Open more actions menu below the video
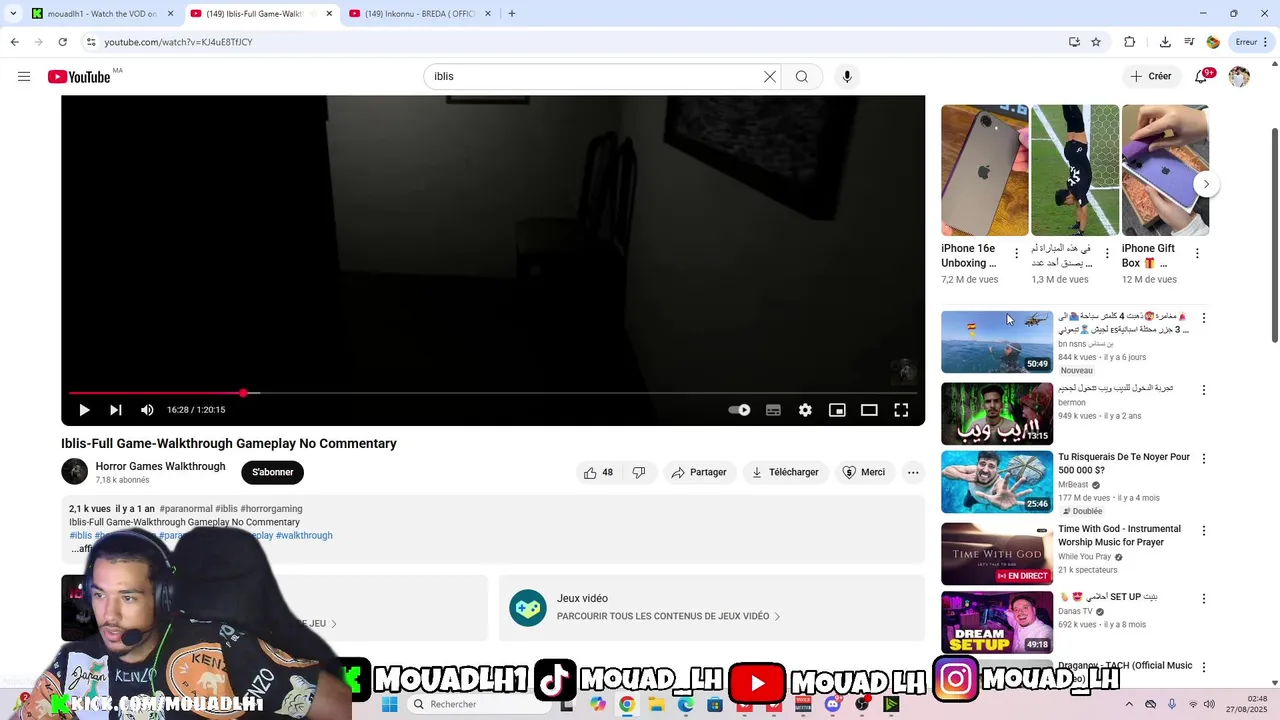 [x=913, y=472]
